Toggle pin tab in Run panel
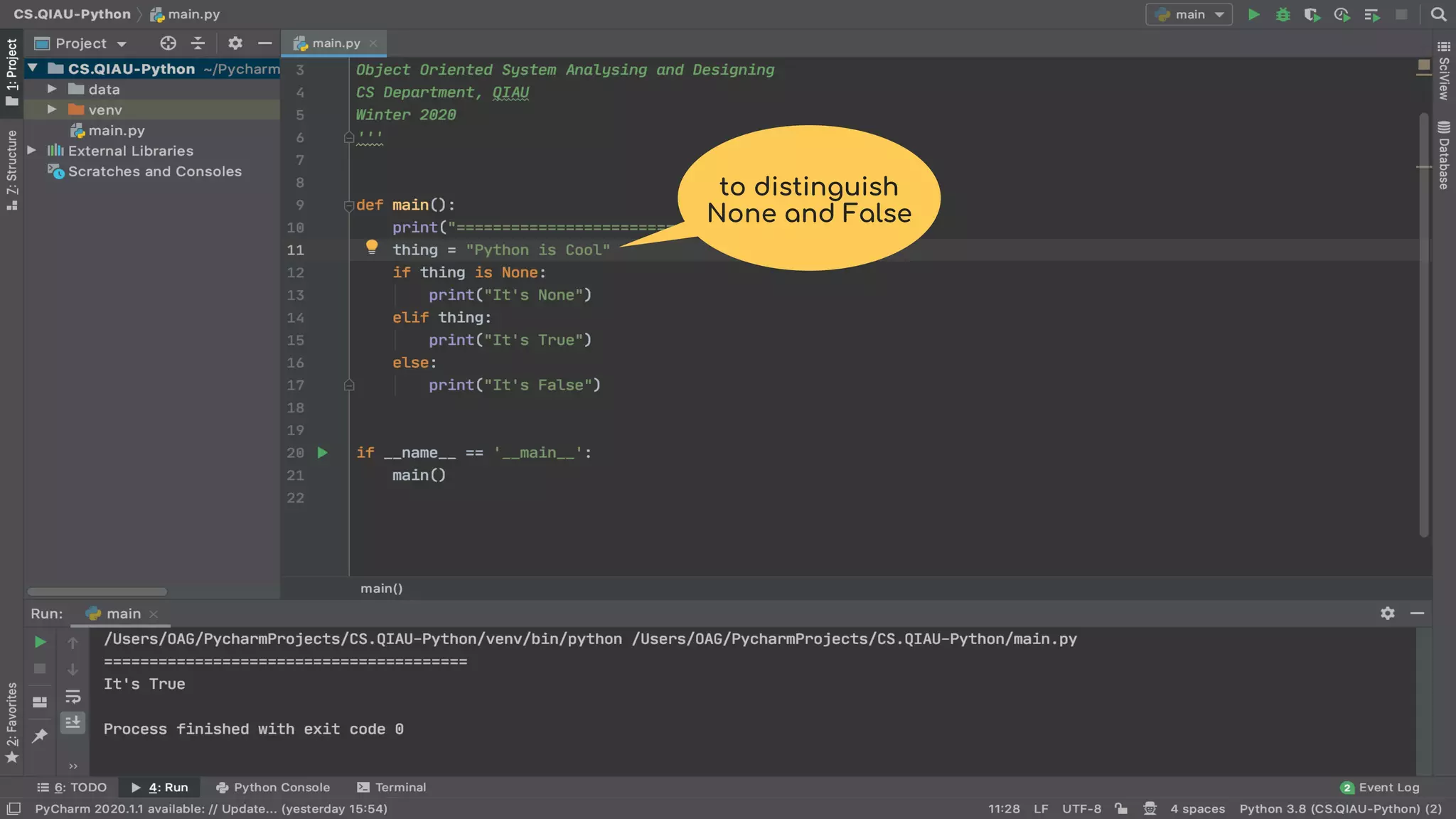The height and width of the screenshot is (819, 1456). (40, 735)
